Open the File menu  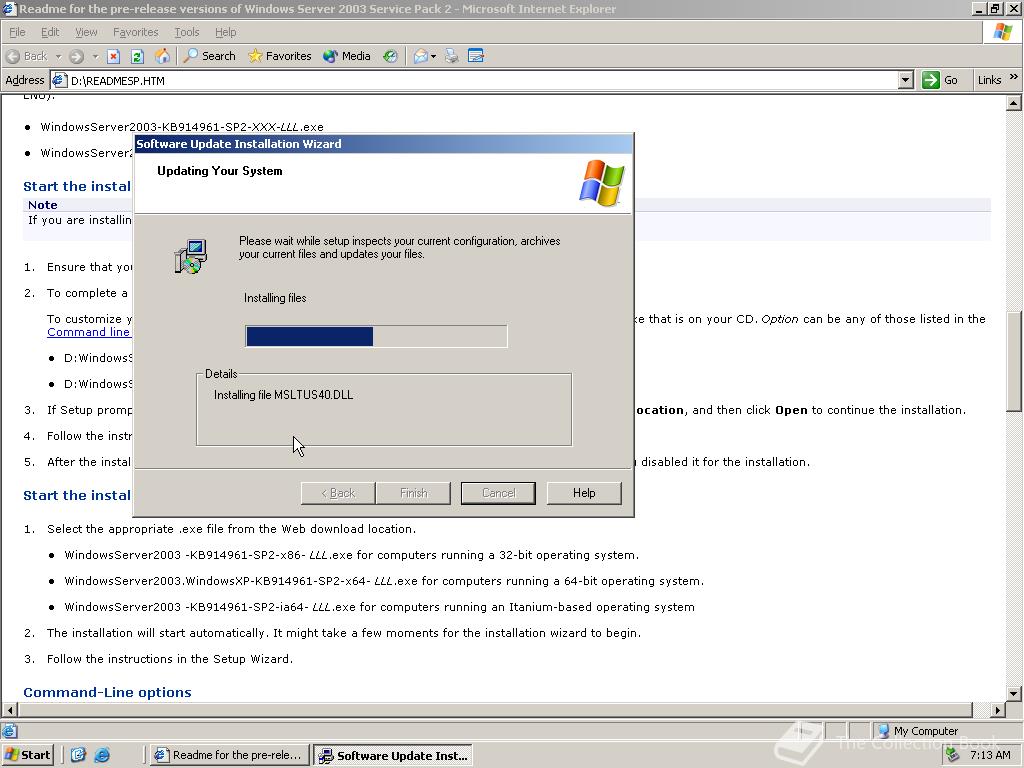click(17, 32)
